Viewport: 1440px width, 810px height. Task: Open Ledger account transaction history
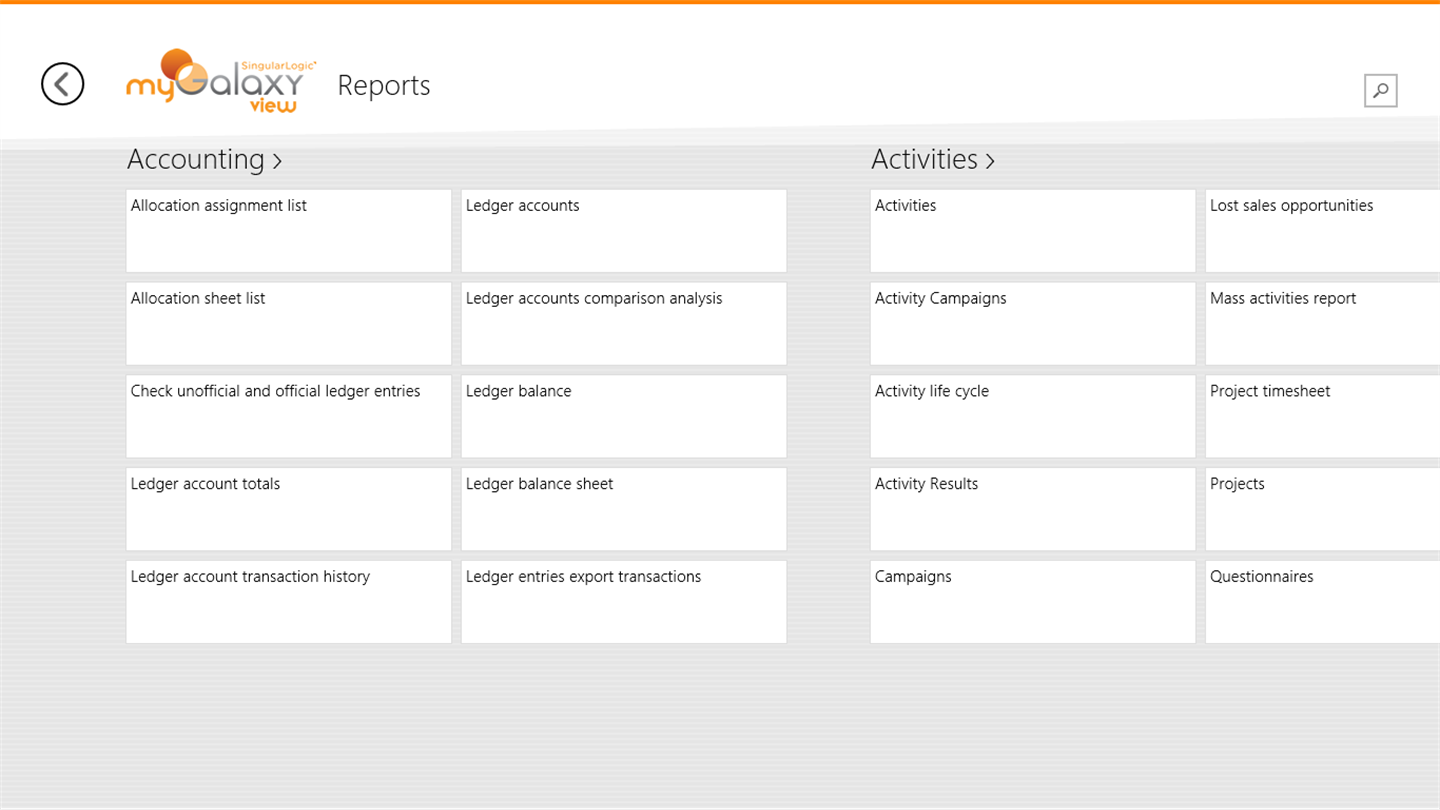click(x=288, y=601)
